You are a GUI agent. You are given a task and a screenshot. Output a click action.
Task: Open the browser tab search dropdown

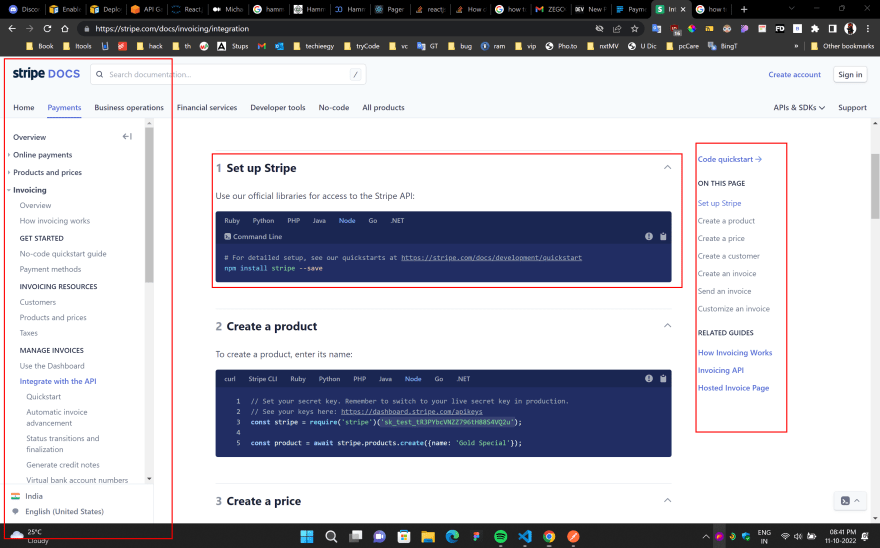pos(791,9)
